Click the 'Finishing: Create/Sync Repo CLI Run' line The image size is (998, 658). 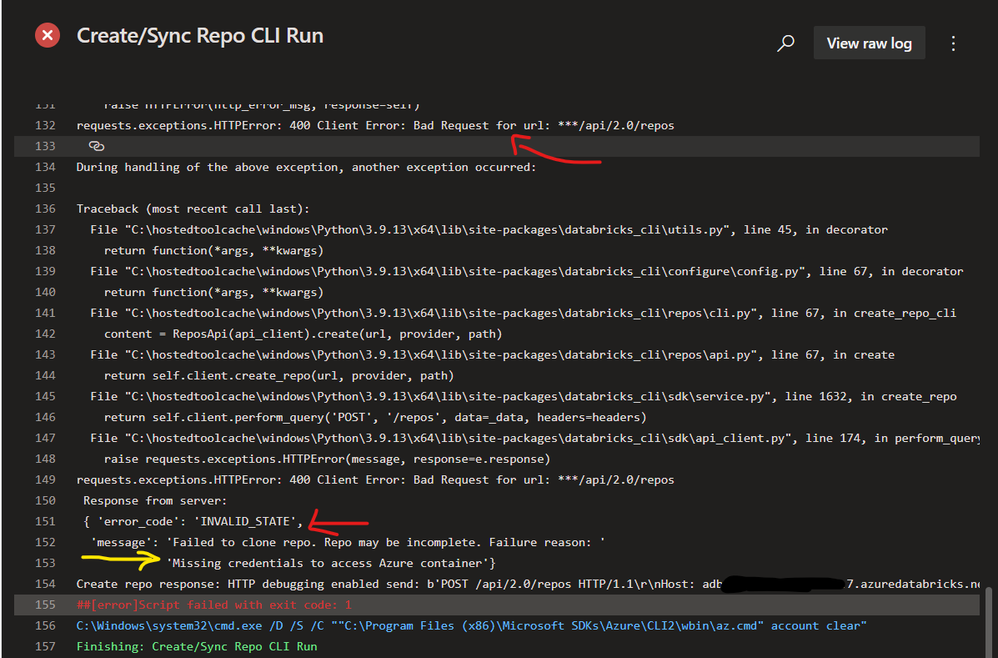point(196,647)
